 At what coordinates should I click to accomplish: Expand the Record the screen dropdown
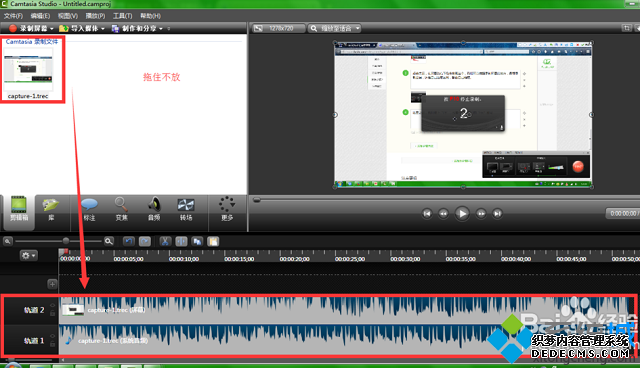(51, 29)
